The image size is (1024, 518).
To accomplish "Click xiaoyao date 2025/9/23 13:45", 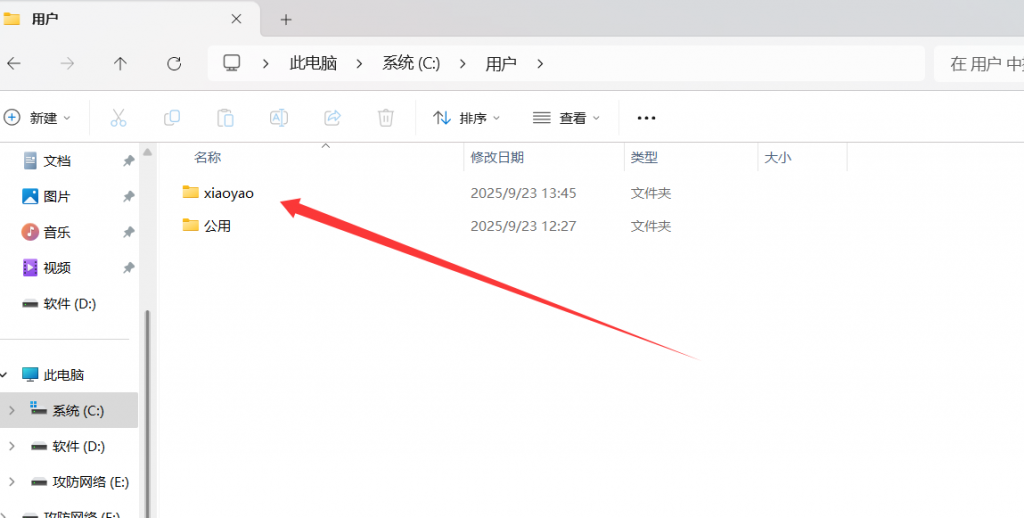I will click(x=523, y=193).
